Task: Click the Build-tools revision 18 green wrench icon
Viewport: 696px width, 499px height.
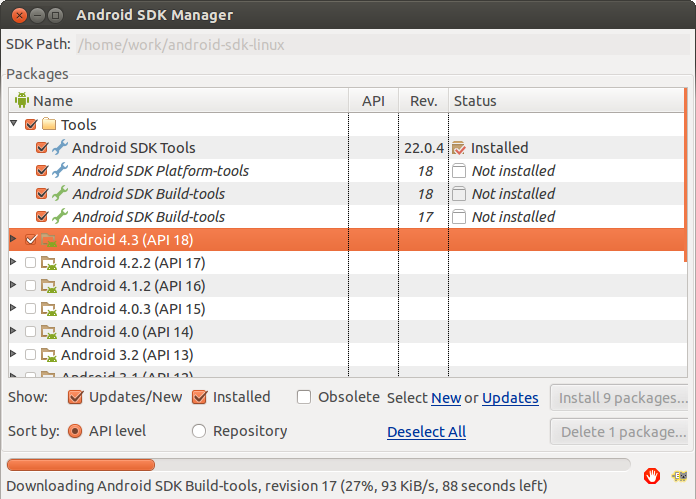Action: [60, 194]
